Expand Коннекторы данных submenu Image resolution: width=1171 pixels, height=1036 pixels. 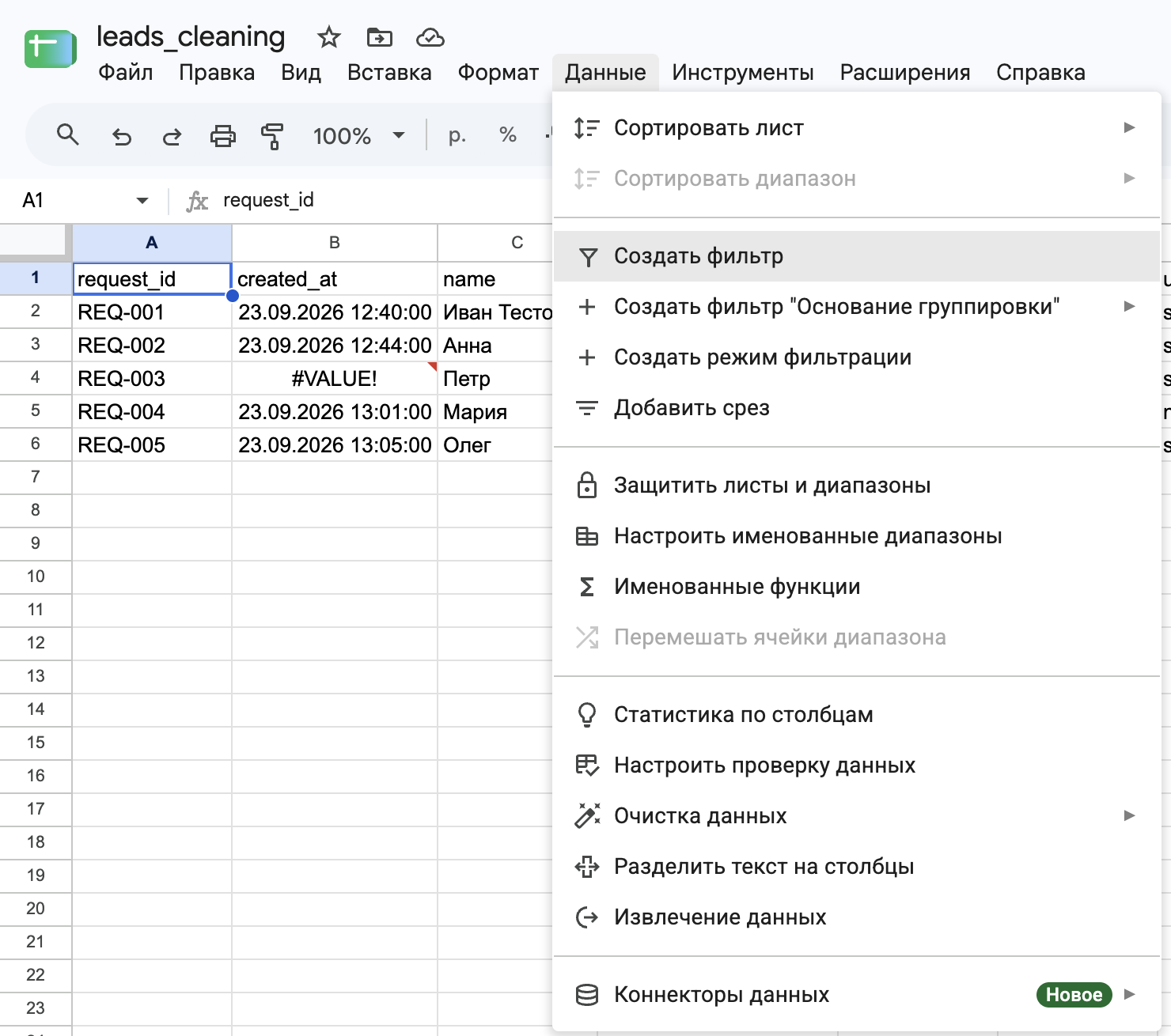[x=1130, y=994]
